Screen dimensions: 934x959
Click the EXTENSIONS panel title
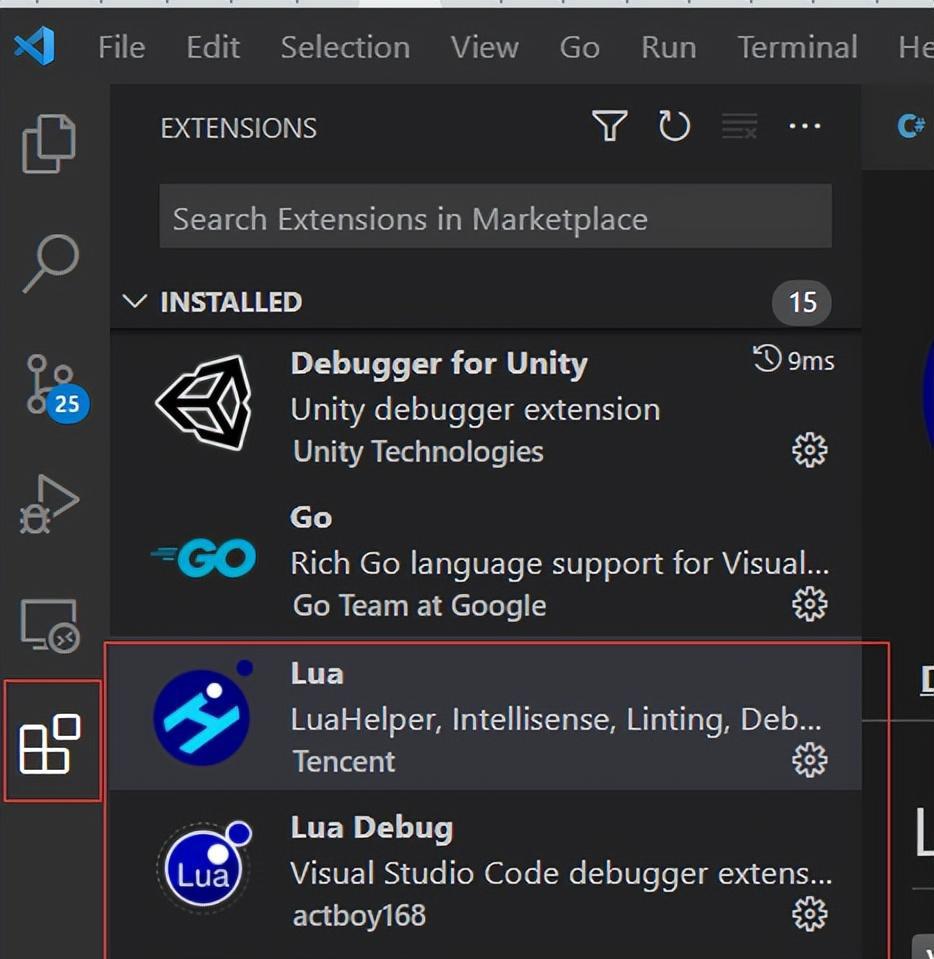point(239,128)
